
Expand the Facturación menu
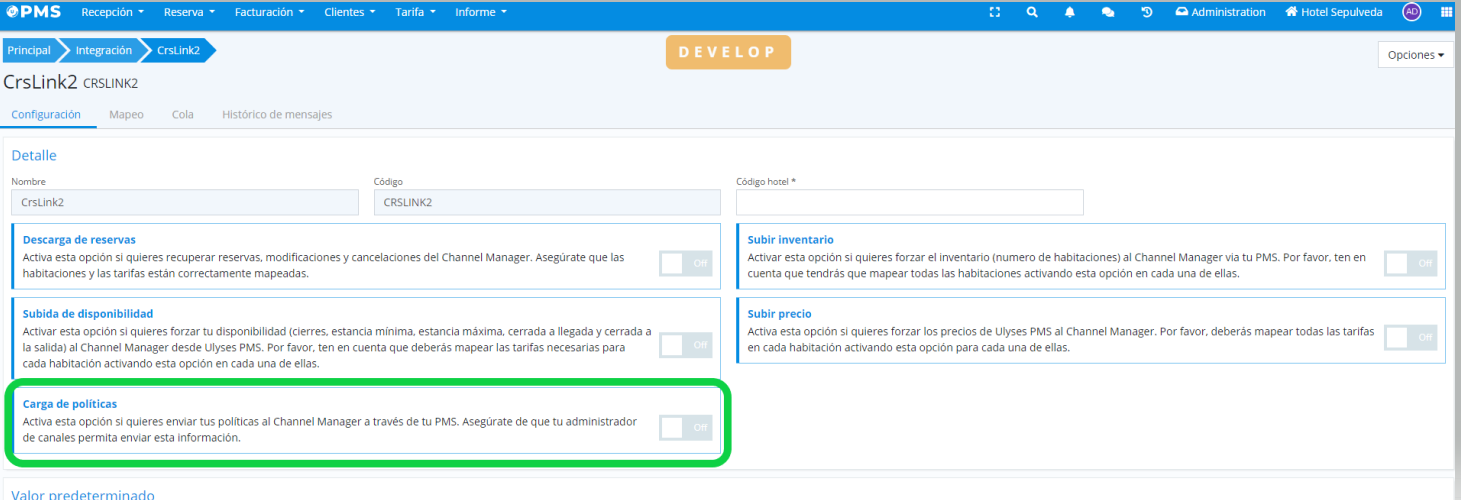(270, 12)
